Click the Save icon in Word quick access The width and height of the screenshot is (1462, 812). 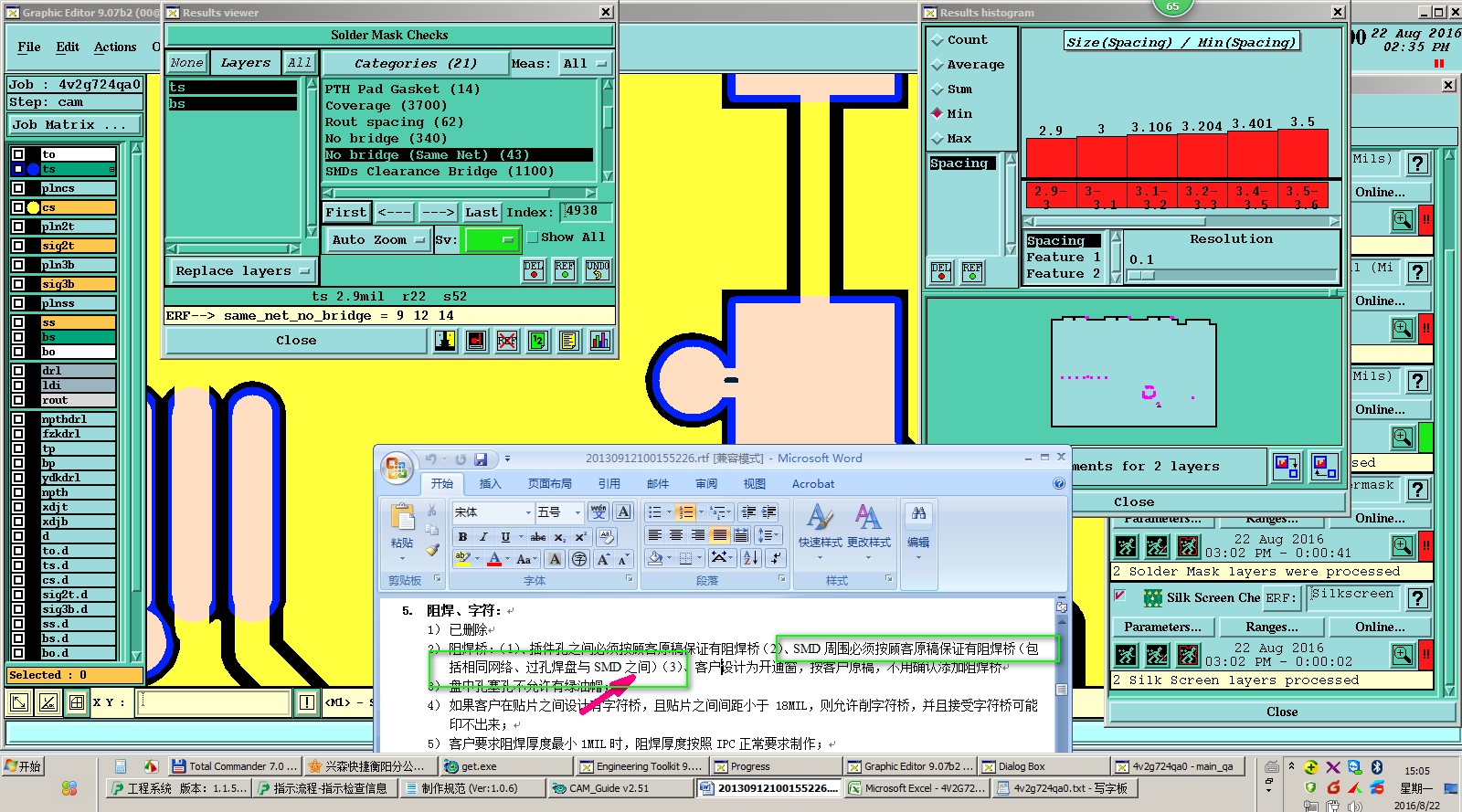click(x=480, y=459)
